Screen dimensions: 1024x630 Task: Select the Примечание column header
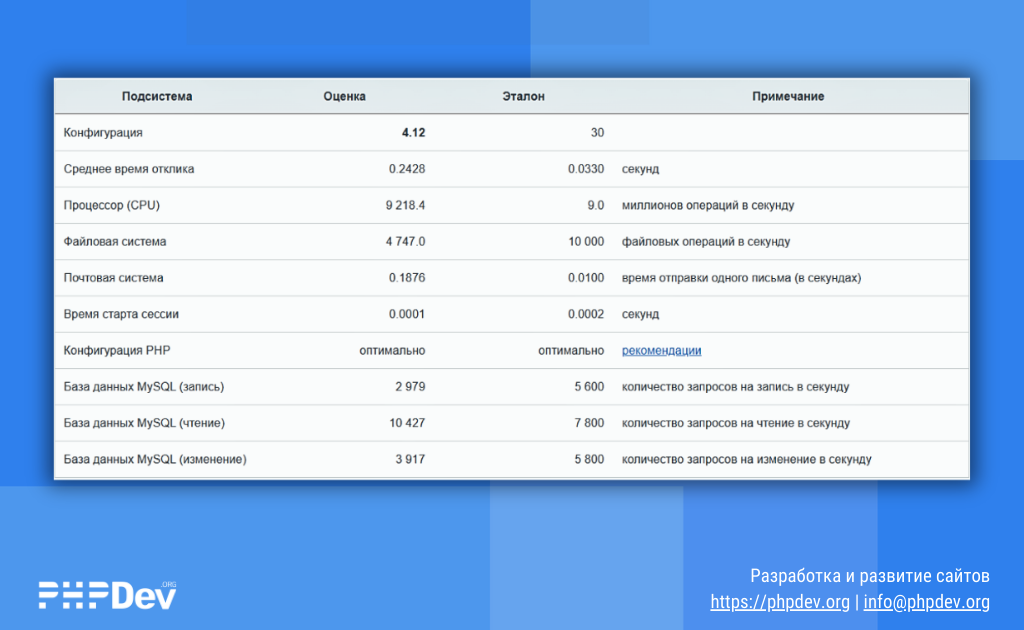point(788,97)
